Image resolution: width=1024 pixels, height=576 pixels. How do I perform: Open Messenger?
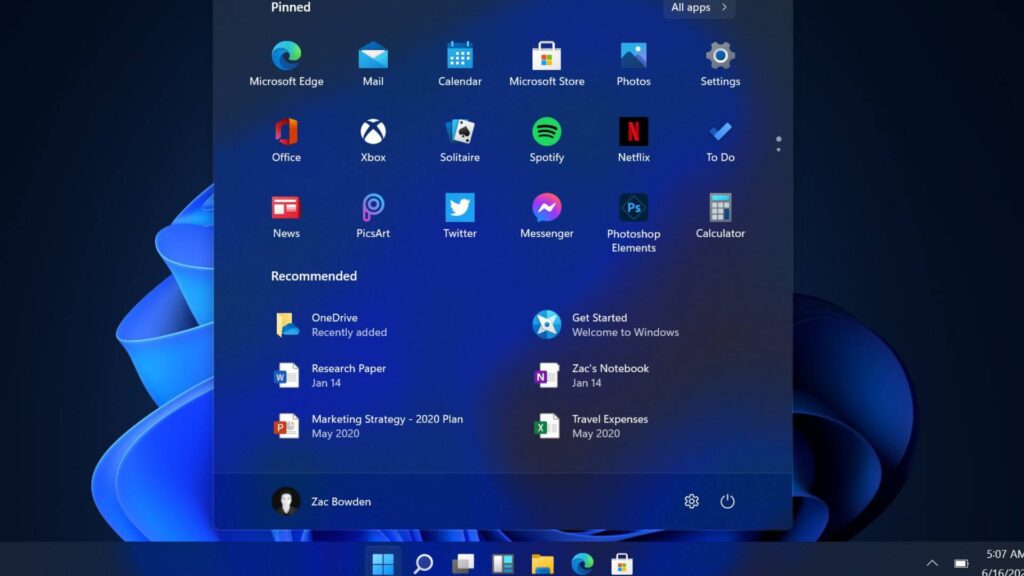(x=546, y=210)
